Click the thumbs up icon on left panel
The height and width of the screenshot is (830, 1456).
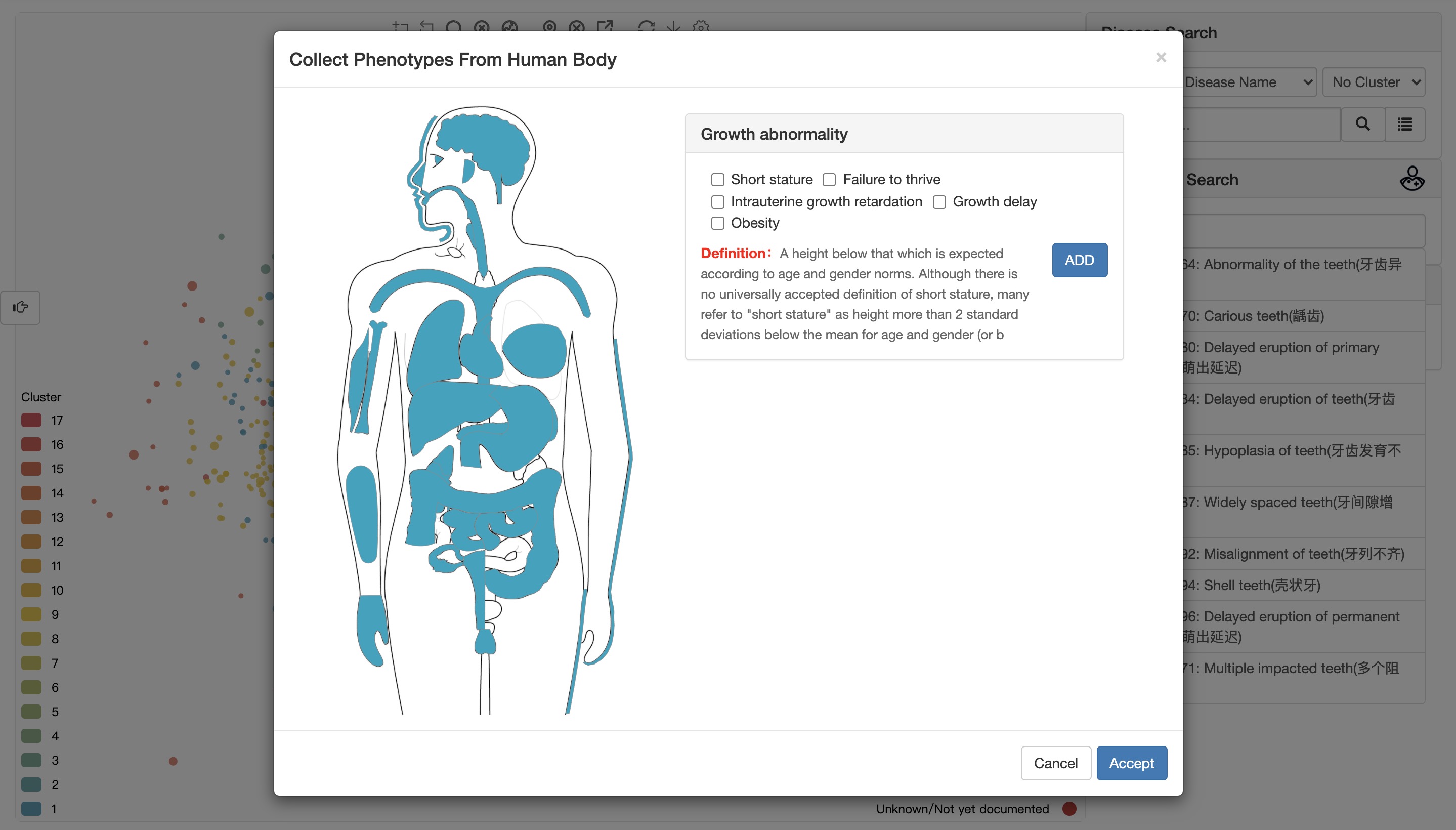pos(20,307)
